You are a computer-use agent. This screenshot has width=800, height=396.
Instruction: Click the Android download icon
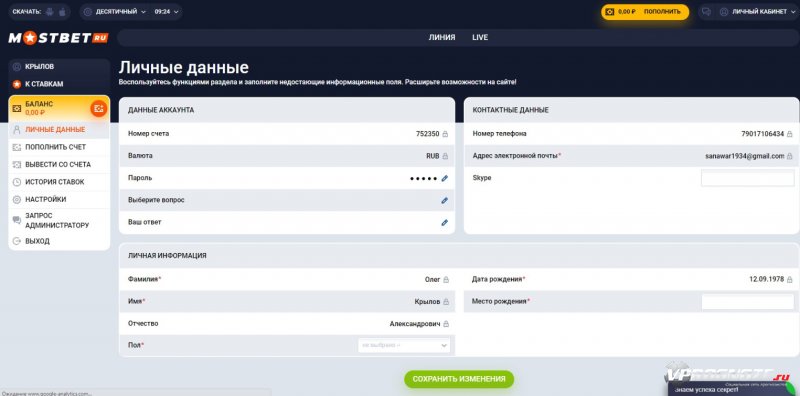click(x=49, y=12)
